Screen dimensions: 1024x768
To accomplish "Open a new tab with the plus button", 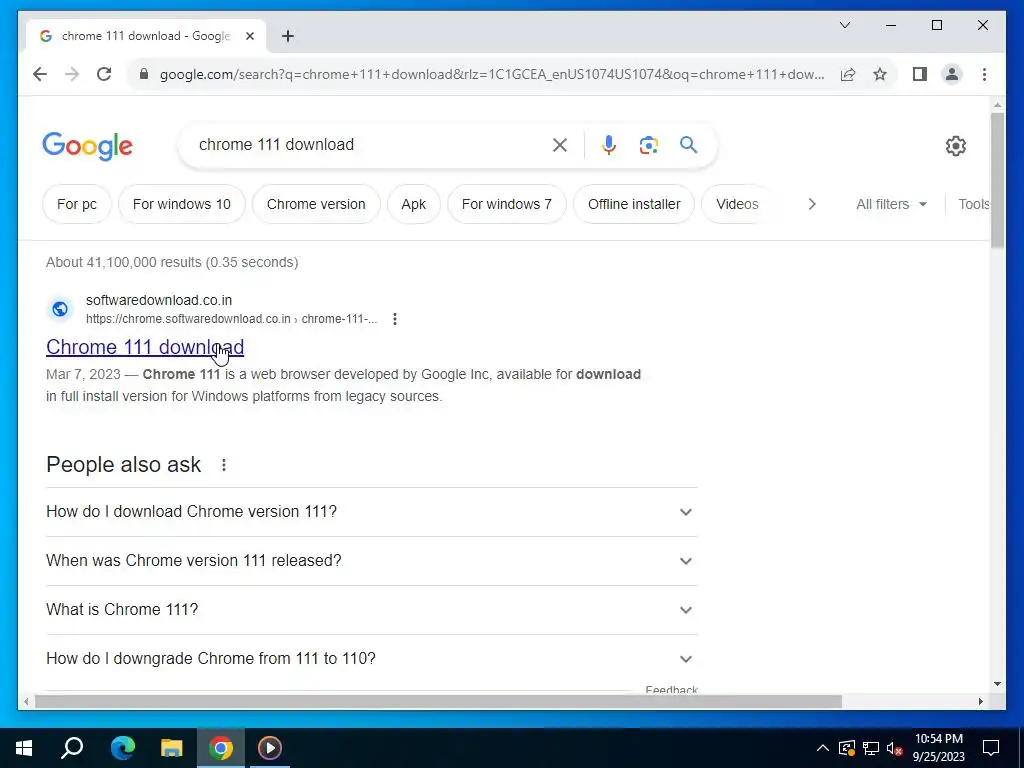I will pyautogui.click(x=288, y=36).
